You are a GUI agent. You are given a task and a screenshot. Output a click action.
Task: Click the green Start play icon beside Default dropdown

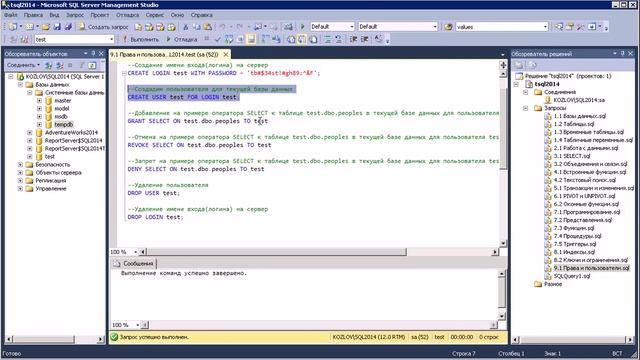pyautogui.click(x=302, y=27)
